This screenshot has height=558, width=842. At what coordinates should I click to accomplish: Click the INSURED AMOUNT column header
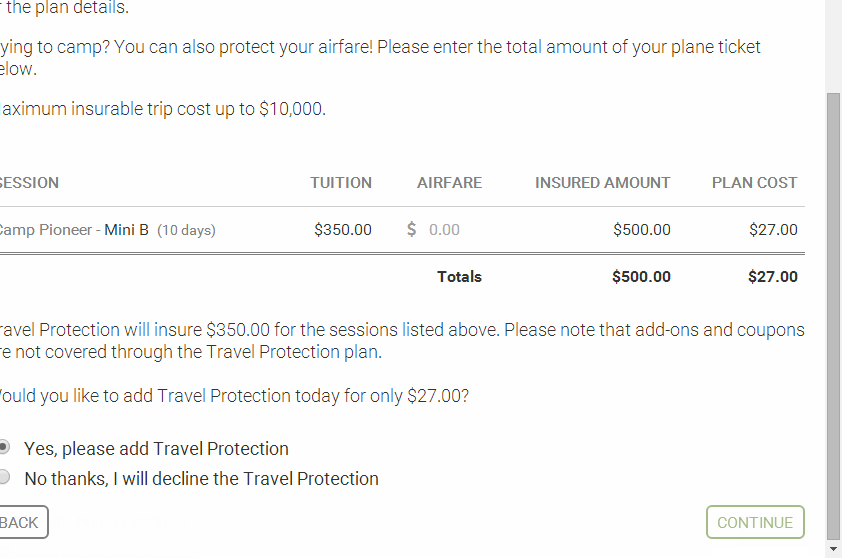coord(602,183)
